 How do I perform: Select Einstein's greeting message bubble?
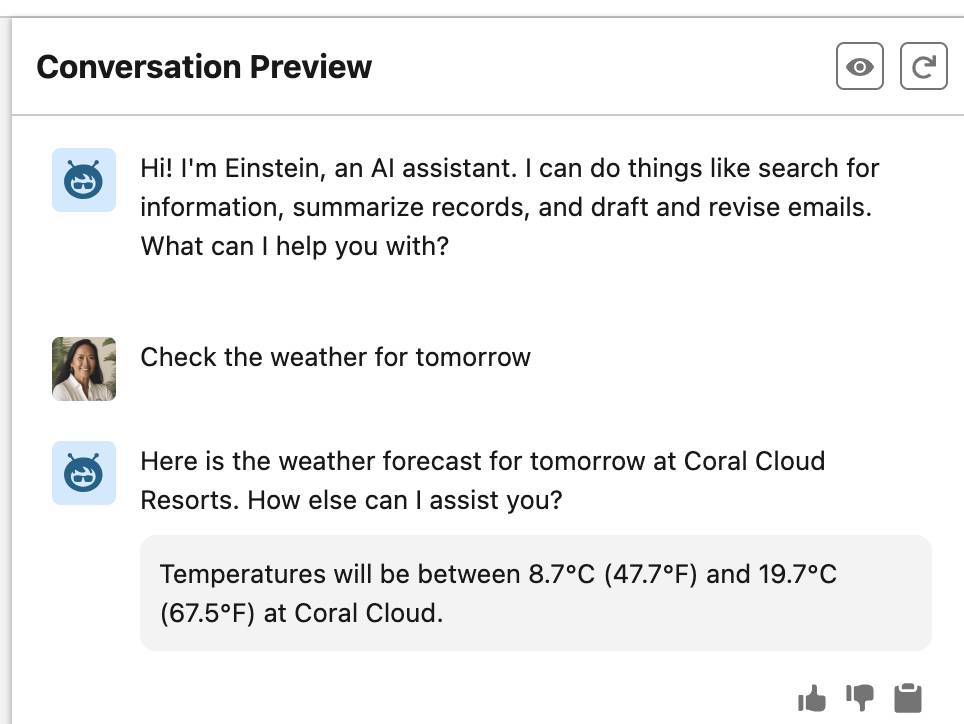click(x=510, y=206)
